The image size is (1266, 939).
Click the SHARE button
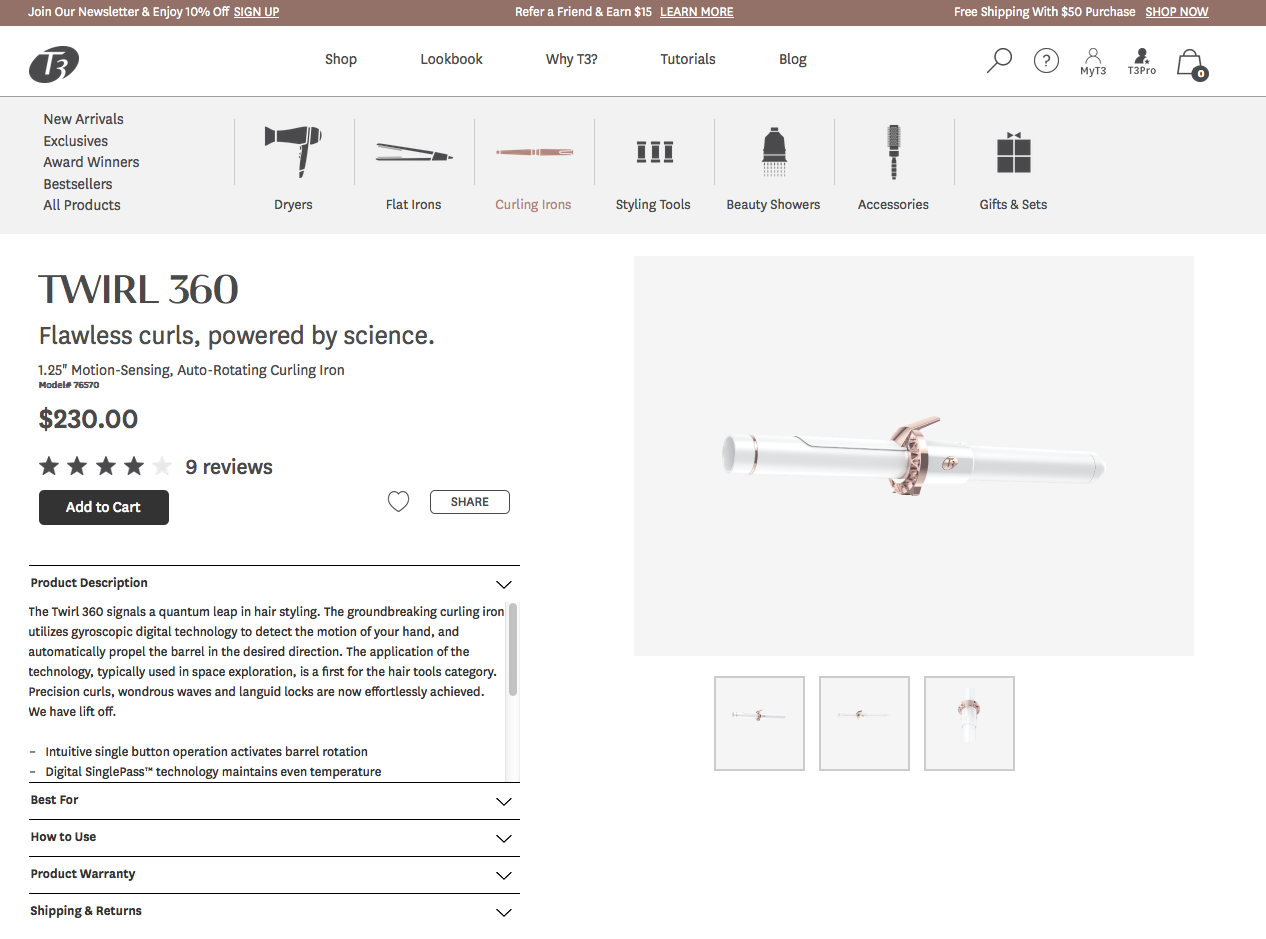pos(470,502)
